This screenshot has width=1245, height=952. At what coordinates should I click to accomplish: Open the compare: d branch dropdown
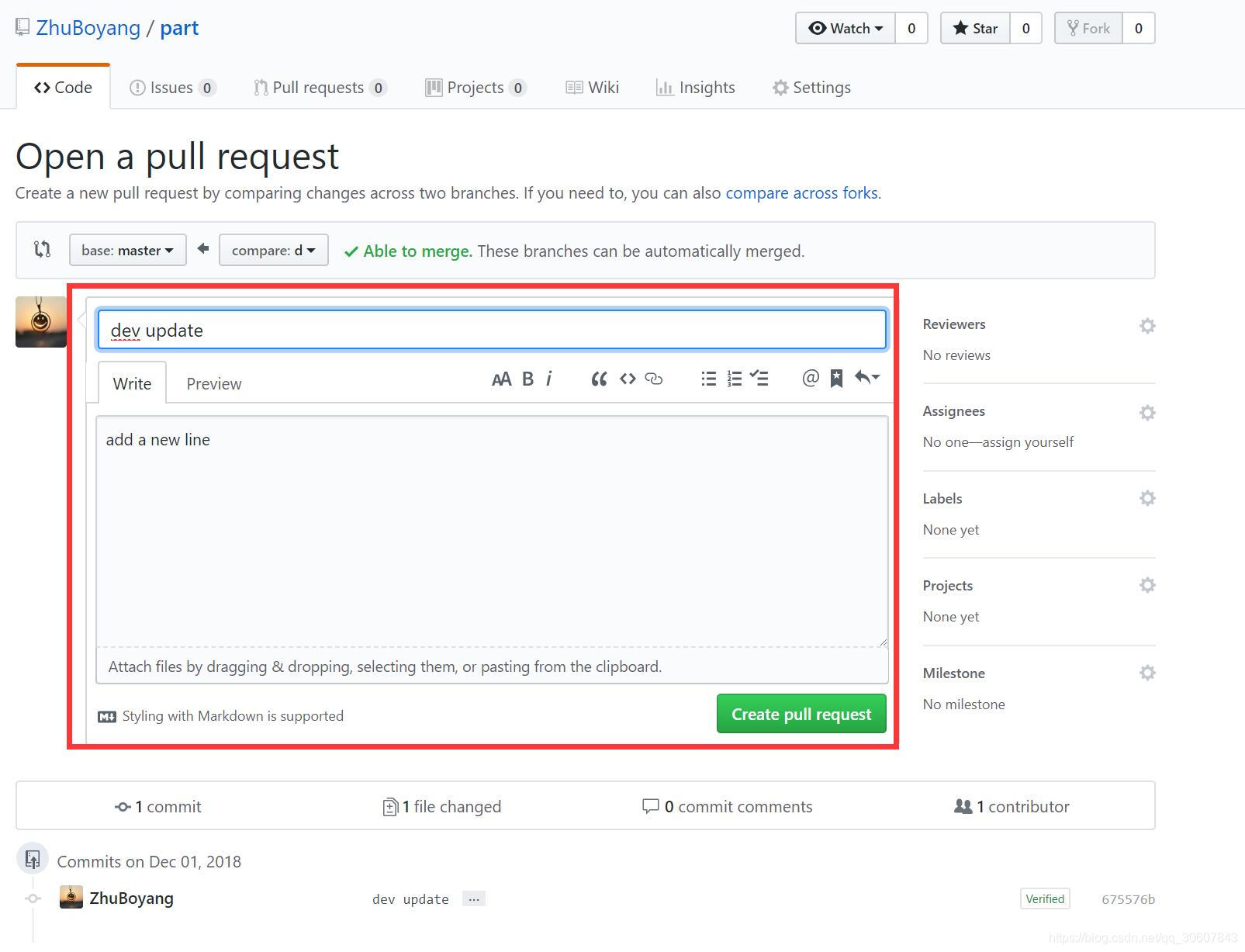click(x=274, y=250)
